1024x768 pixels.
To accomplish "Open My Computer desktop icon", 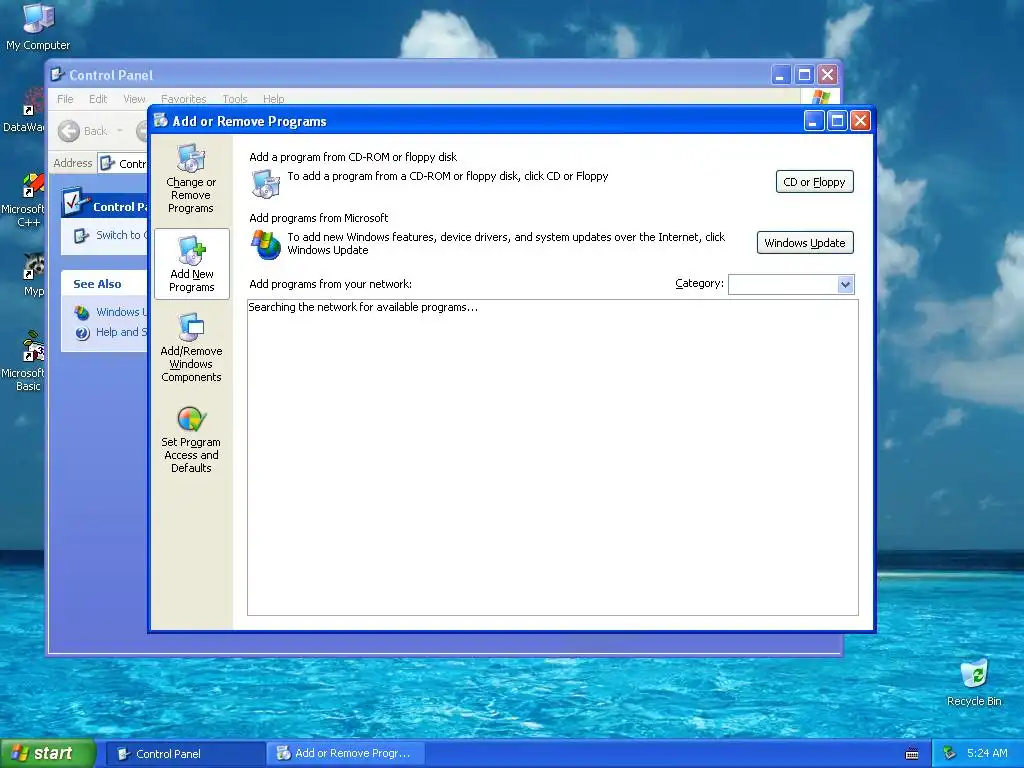I will coord(38,27).
